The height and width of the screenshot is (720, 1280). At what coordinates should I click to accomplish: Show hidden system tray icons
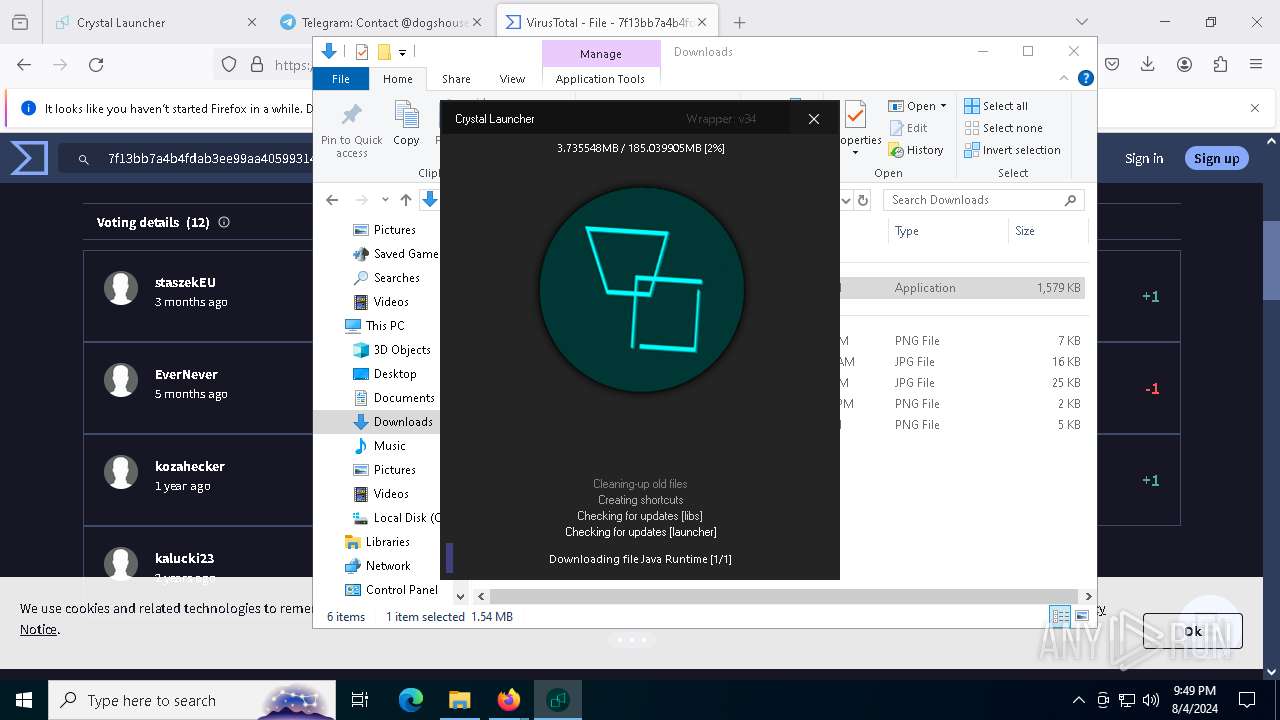[x=1078, y=700]
